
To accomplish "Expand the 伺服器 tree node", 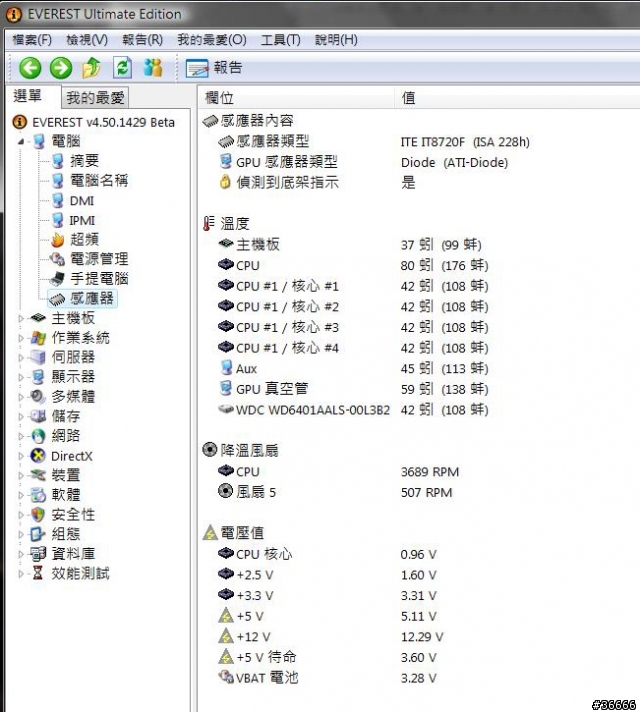I will tap(21, 358).
